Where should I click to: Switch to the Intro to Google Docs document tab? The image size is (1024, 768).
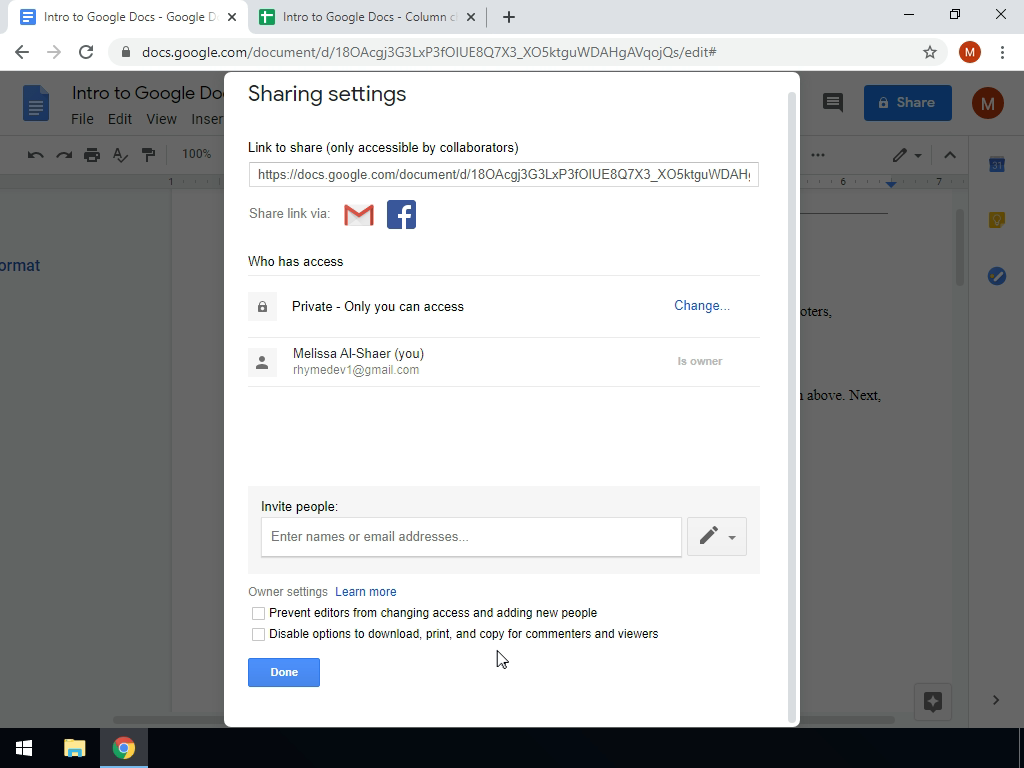coord(128,17)
